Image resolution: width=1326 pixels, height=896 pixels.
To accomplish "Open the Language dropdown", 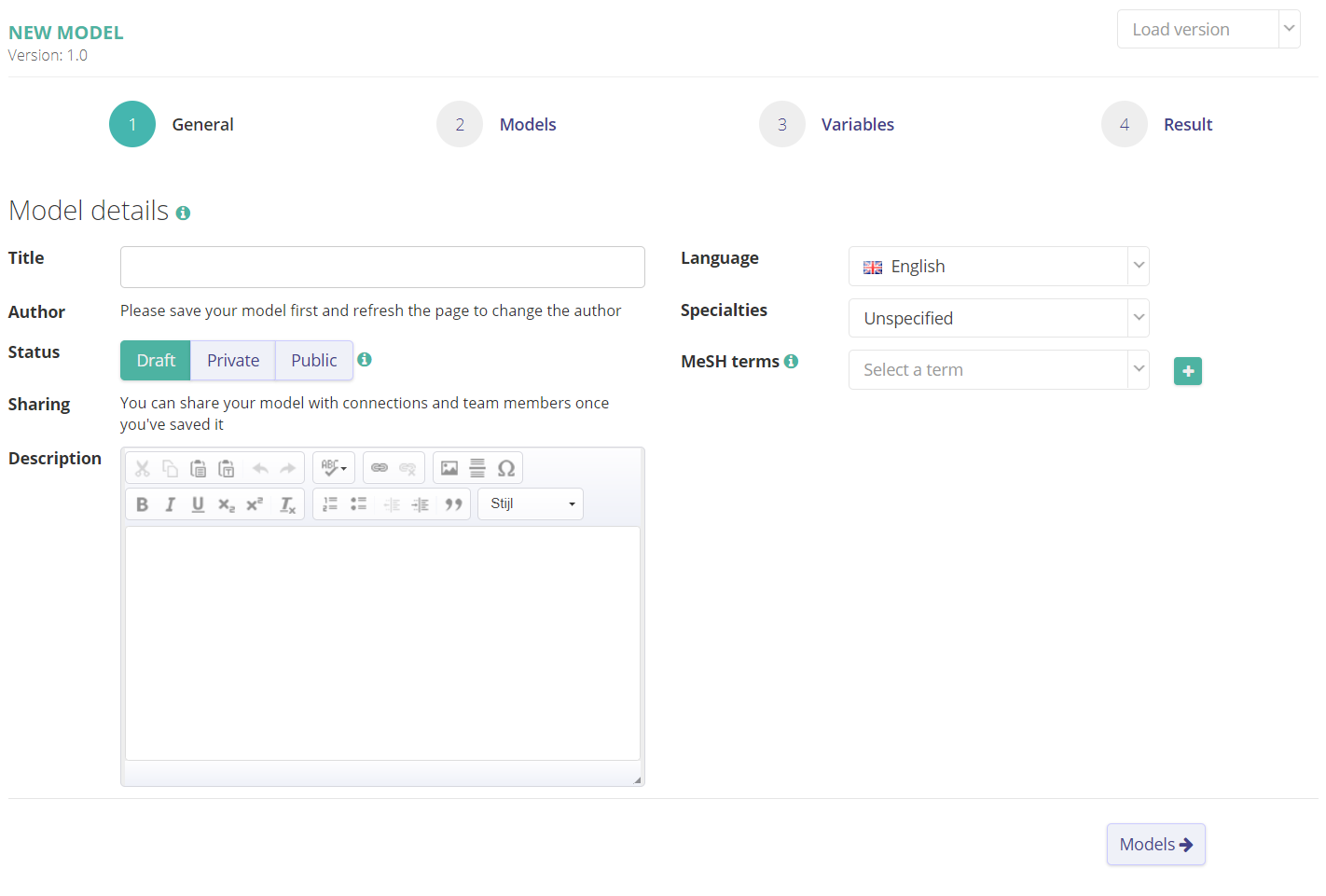I will pyautogui.click(x=998, y=267).
